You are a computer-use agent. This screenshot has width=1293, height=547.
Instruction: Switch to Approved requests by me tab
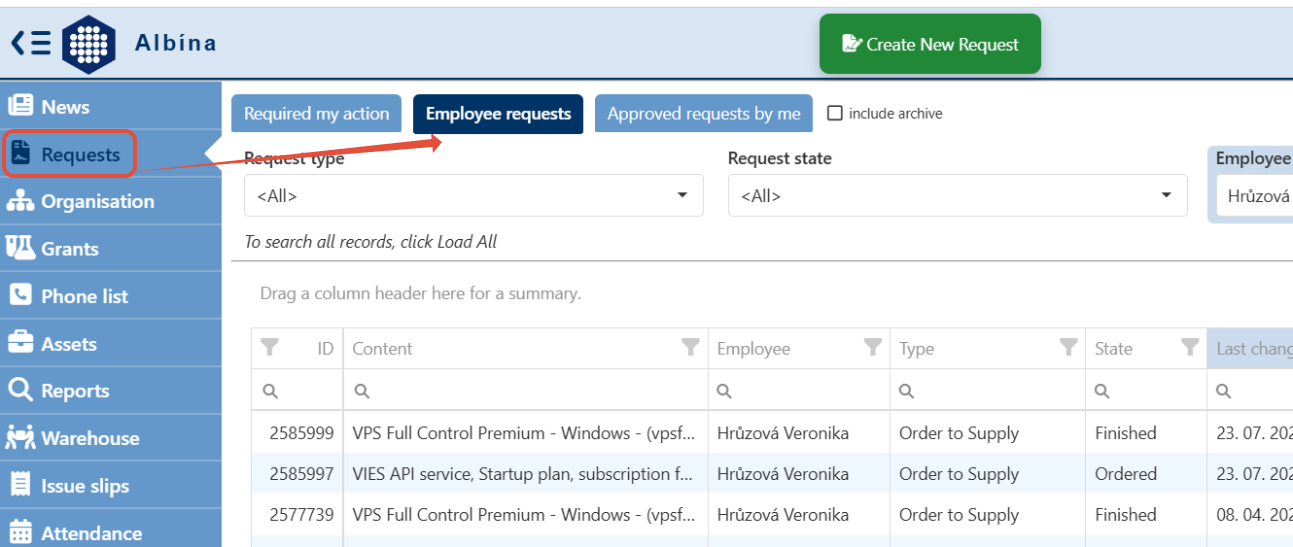coord(704,114)
